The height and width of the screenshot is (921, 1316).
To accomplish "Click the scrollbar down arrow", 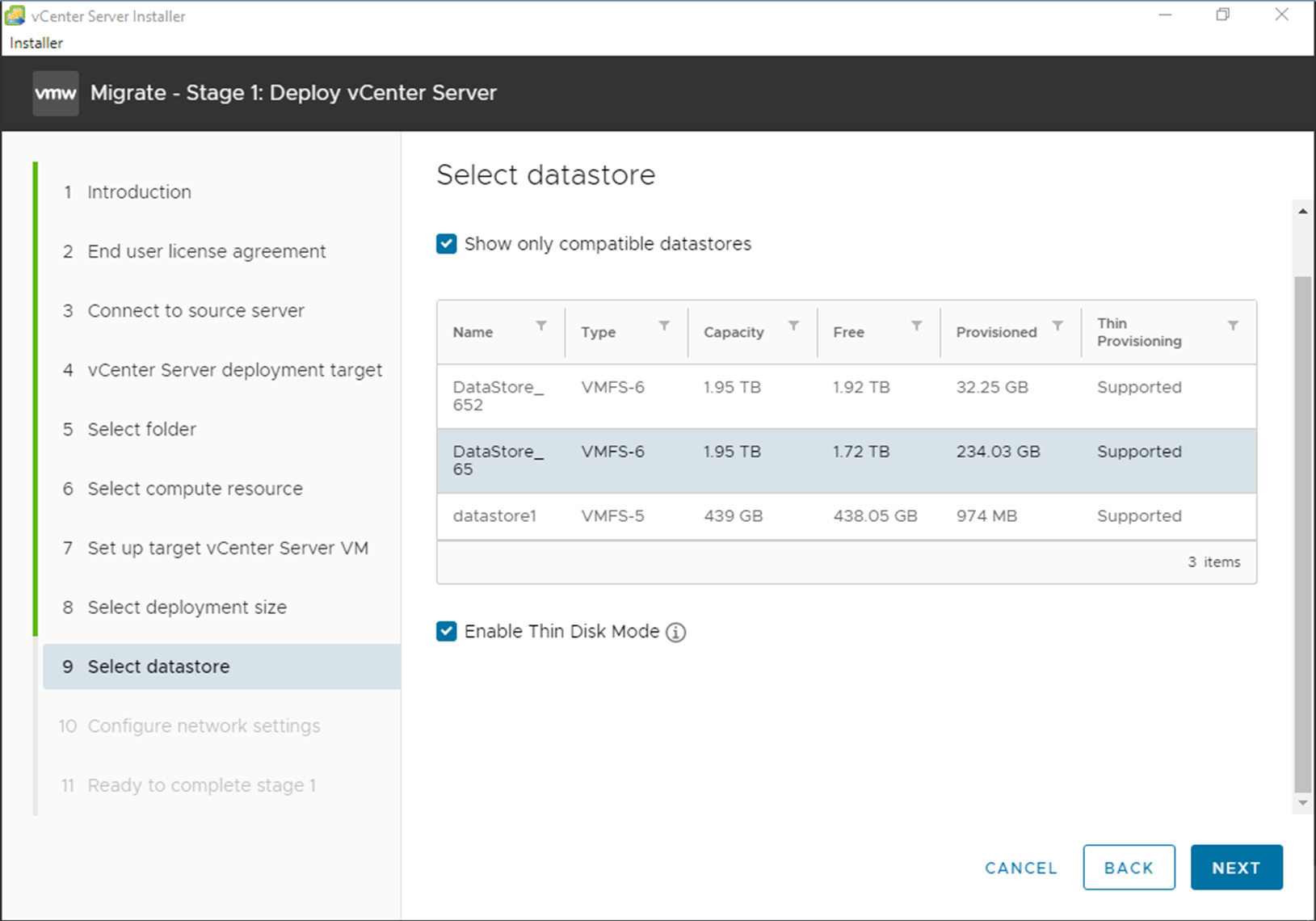I will click(1302, 804).
